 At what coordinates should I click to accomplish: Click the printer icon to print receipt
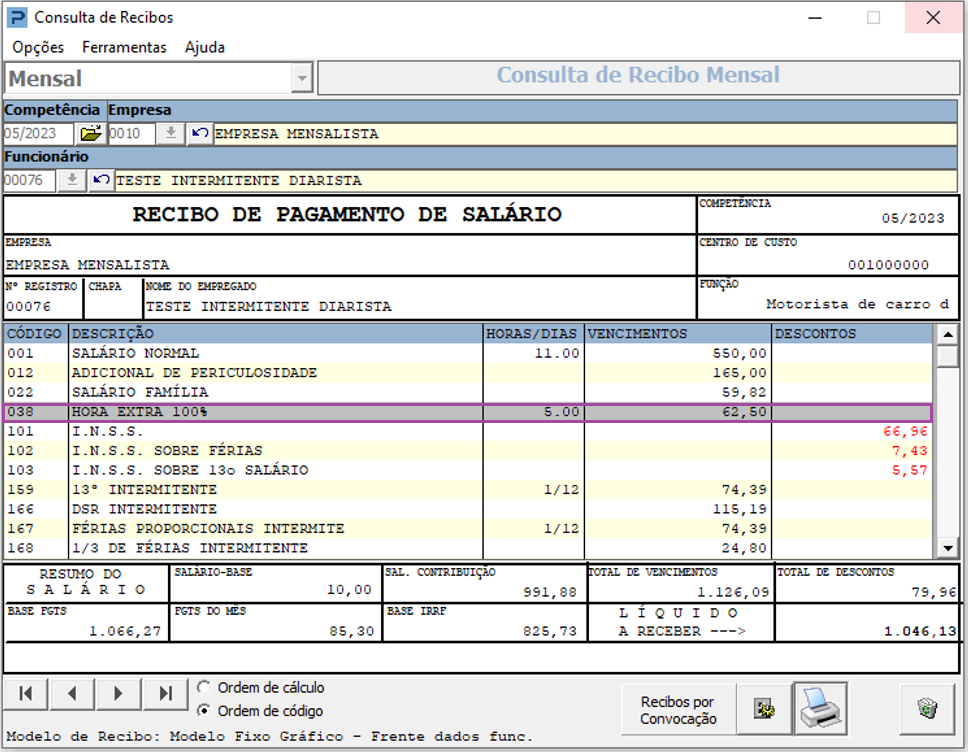tap(820, 709)
